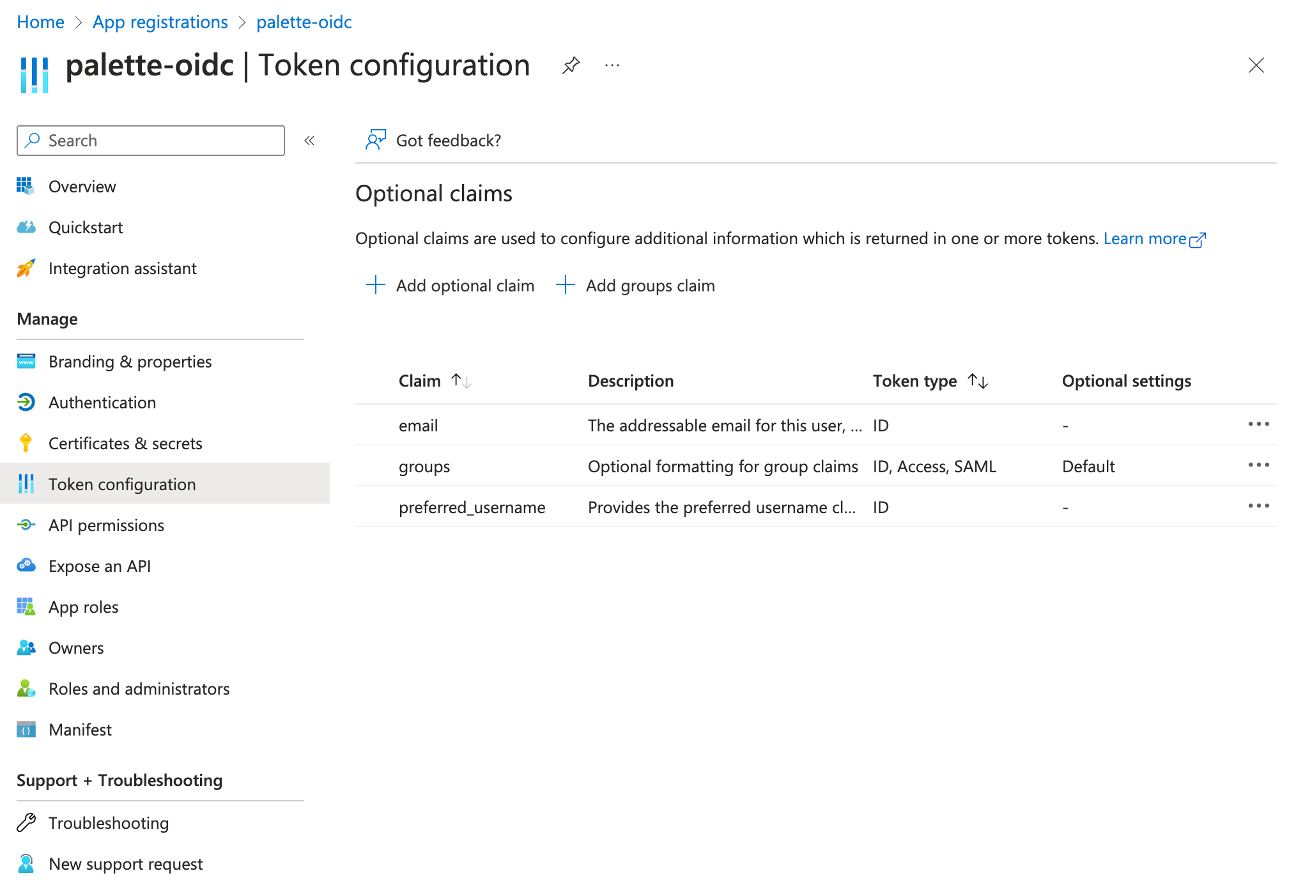Screen dimensions: 1296x888
Task: Click the palette-oidc header logo icon
Action: 34,74
